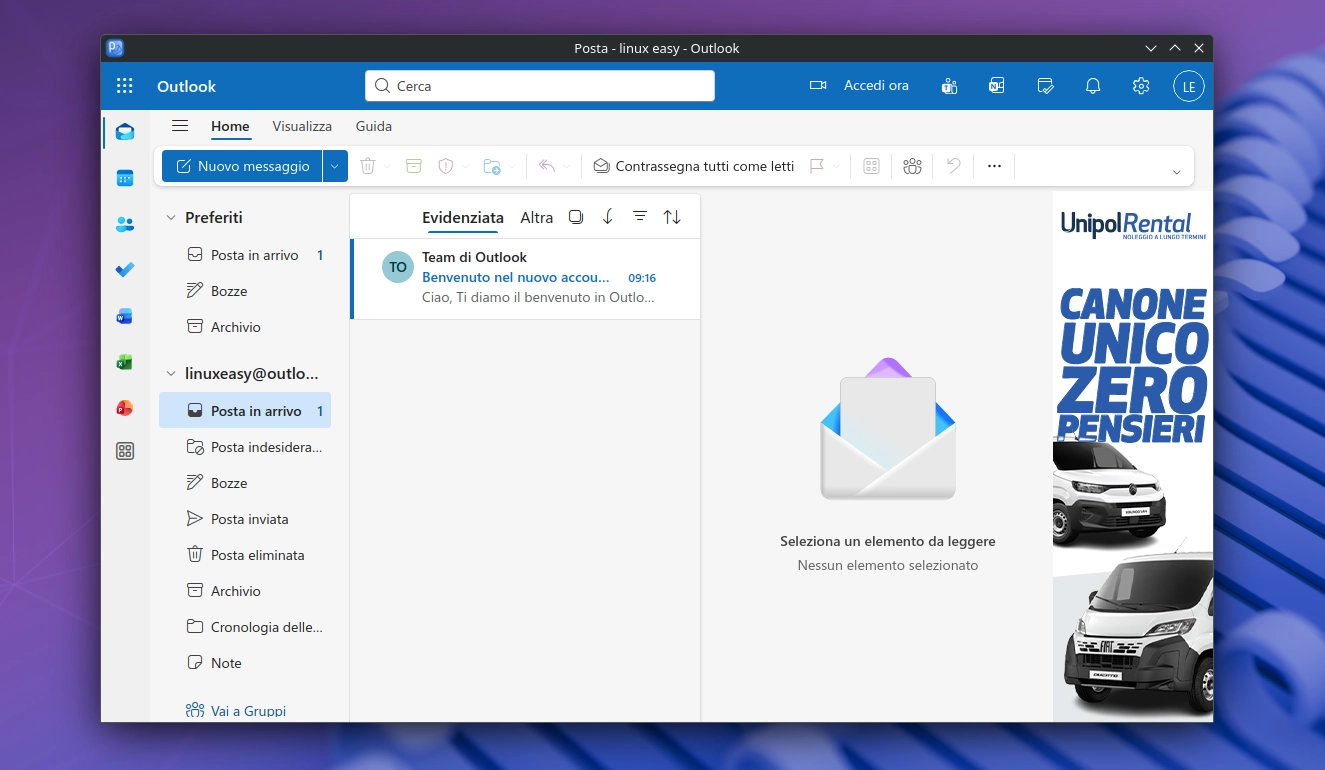Open the Nuovo messaggio dropdown arrow

point(335,165)
